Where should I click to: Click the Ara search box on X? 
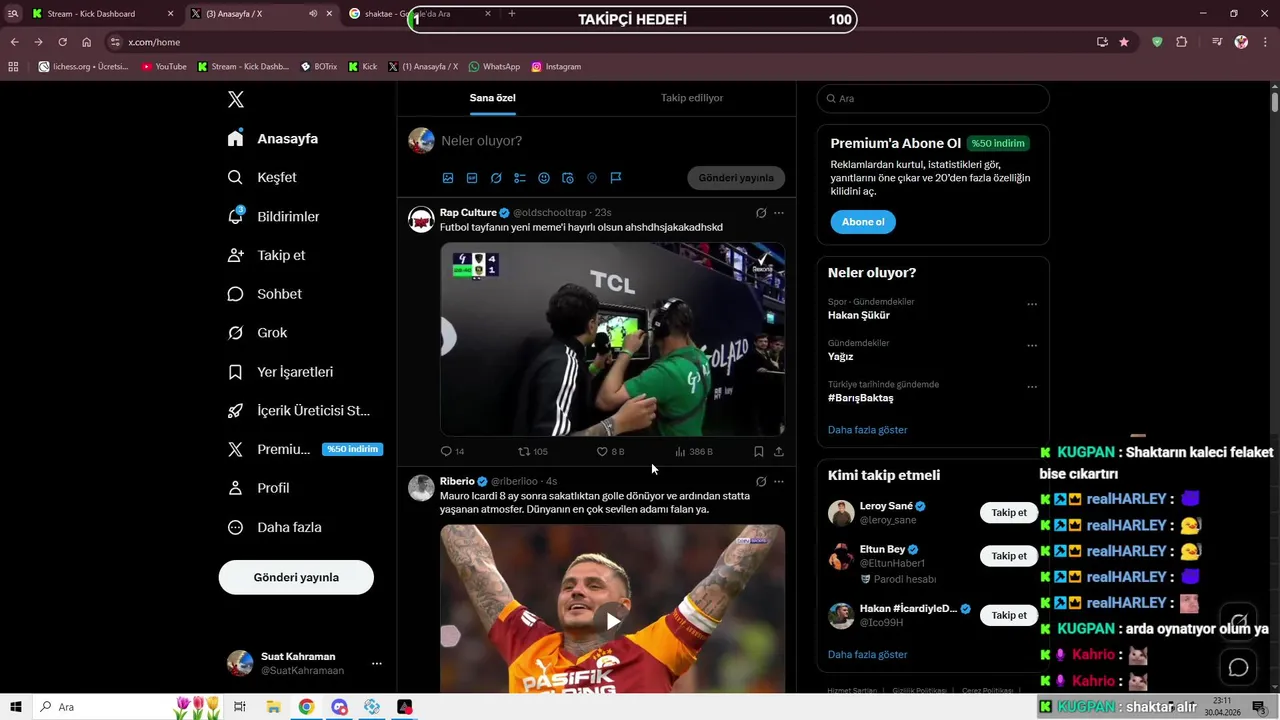933,99
